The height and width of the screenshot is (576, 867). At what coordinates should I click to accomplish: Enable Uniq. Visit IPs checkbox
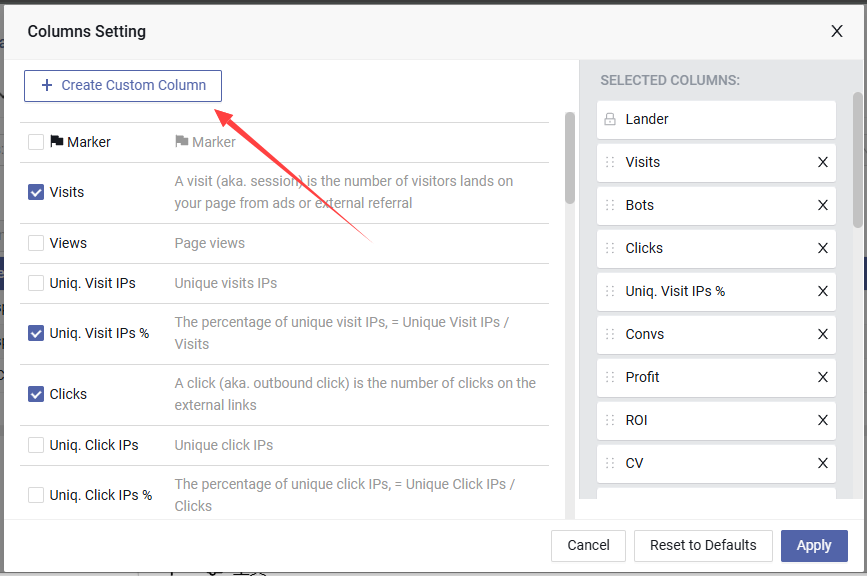coord(36,283)
